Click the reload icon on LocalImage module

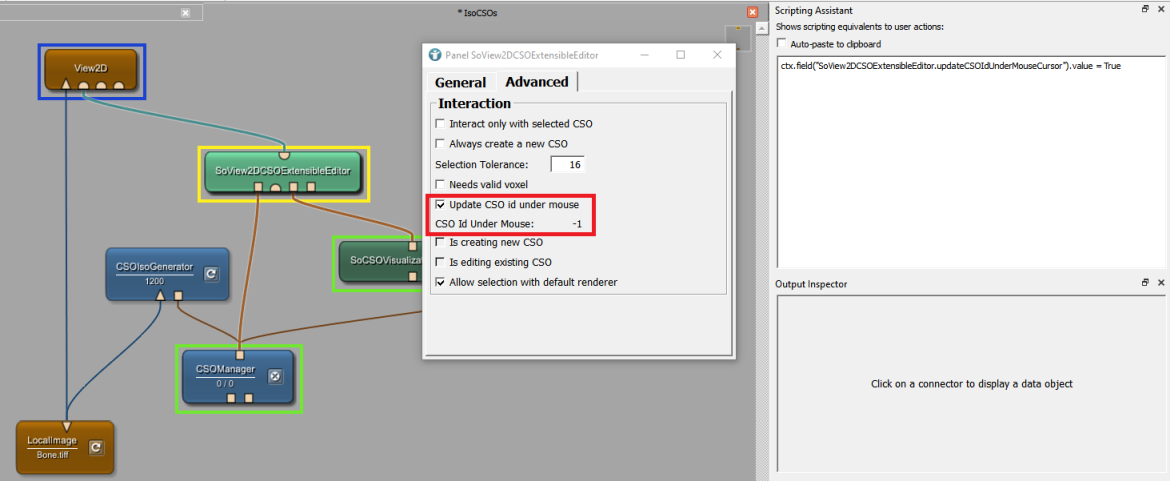tap(96, 447)
